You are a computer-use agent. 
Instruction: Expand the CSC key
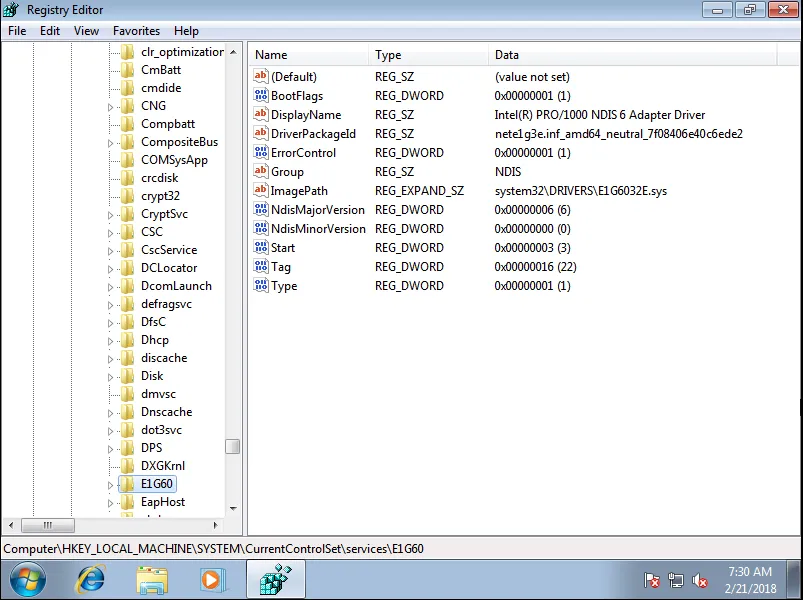coord(110,233)
